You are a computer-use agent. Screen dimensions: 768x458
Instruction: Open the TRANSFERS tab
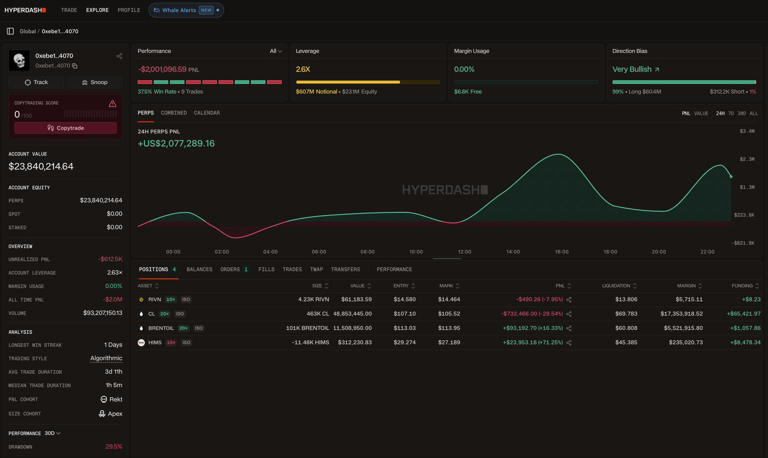(x=345, y=269)
